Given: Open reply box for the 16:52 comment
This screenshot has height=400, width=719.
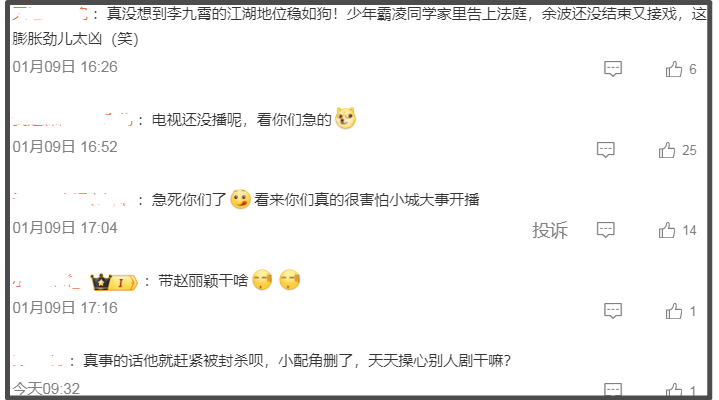Looking at the screenshot, I should (606, 150).
